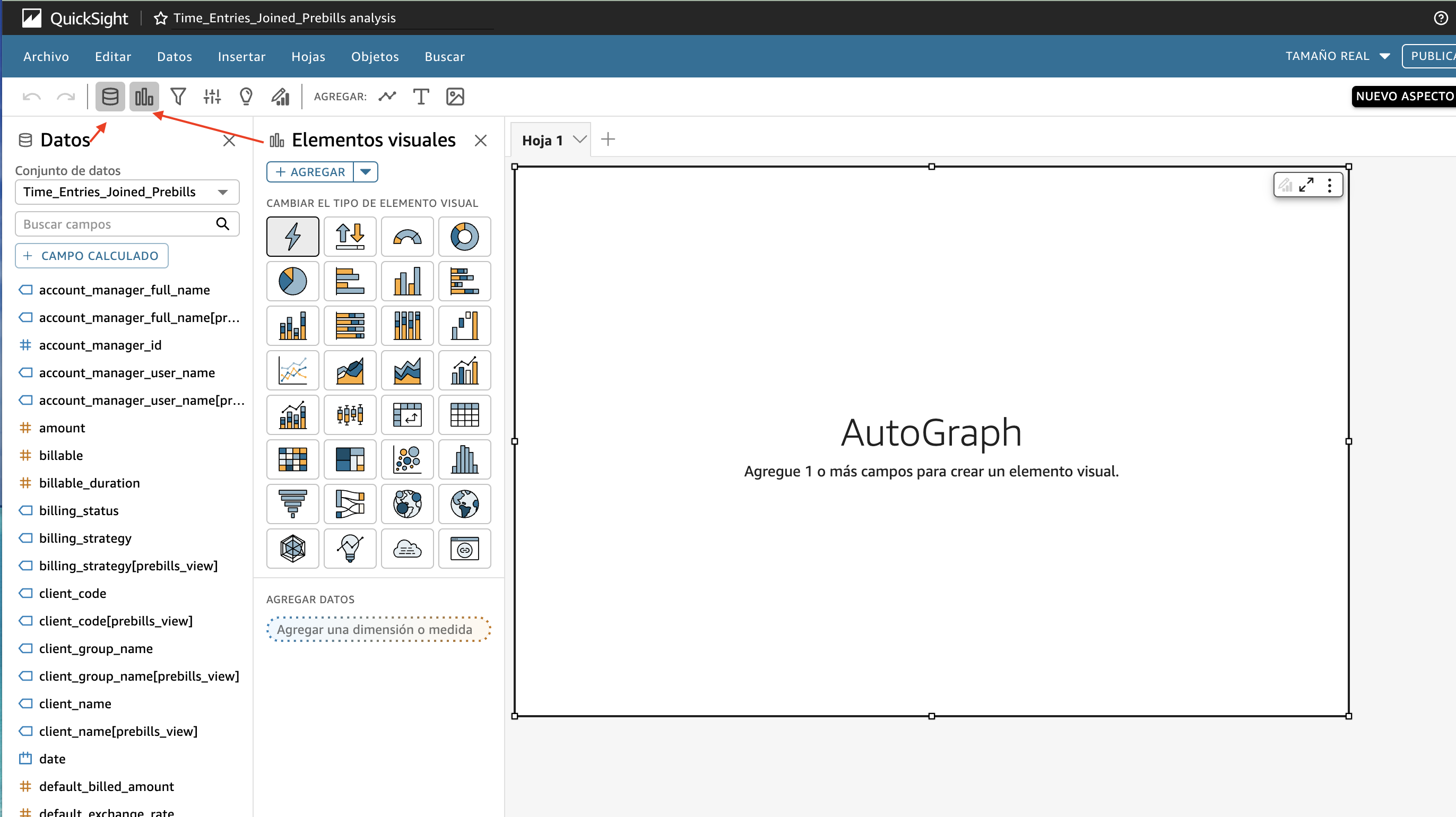Image resolution: width=1456 pixels, height=817 pixels.
Task: Maximize the visual with the expand arrows
Action: (x=1306, y=185)
